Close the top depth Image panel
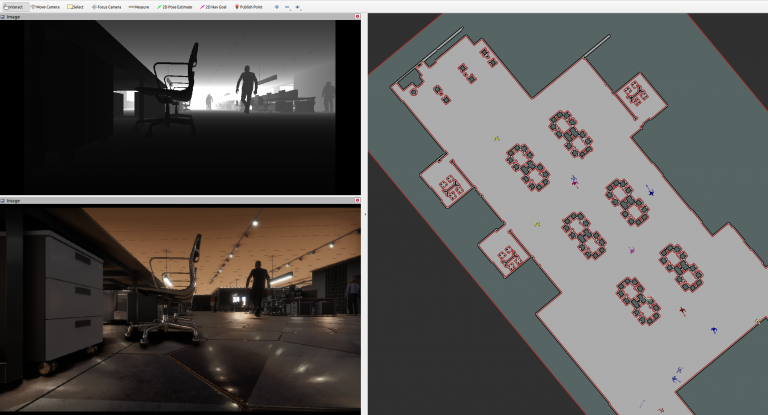768x415 pixels. tap(357, 17)
